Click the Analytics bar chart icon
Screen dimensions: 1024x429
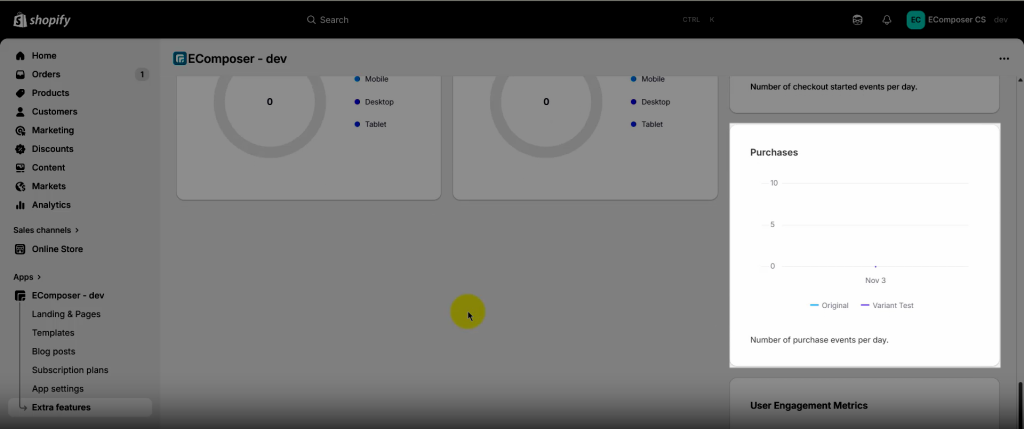(20, 205)
